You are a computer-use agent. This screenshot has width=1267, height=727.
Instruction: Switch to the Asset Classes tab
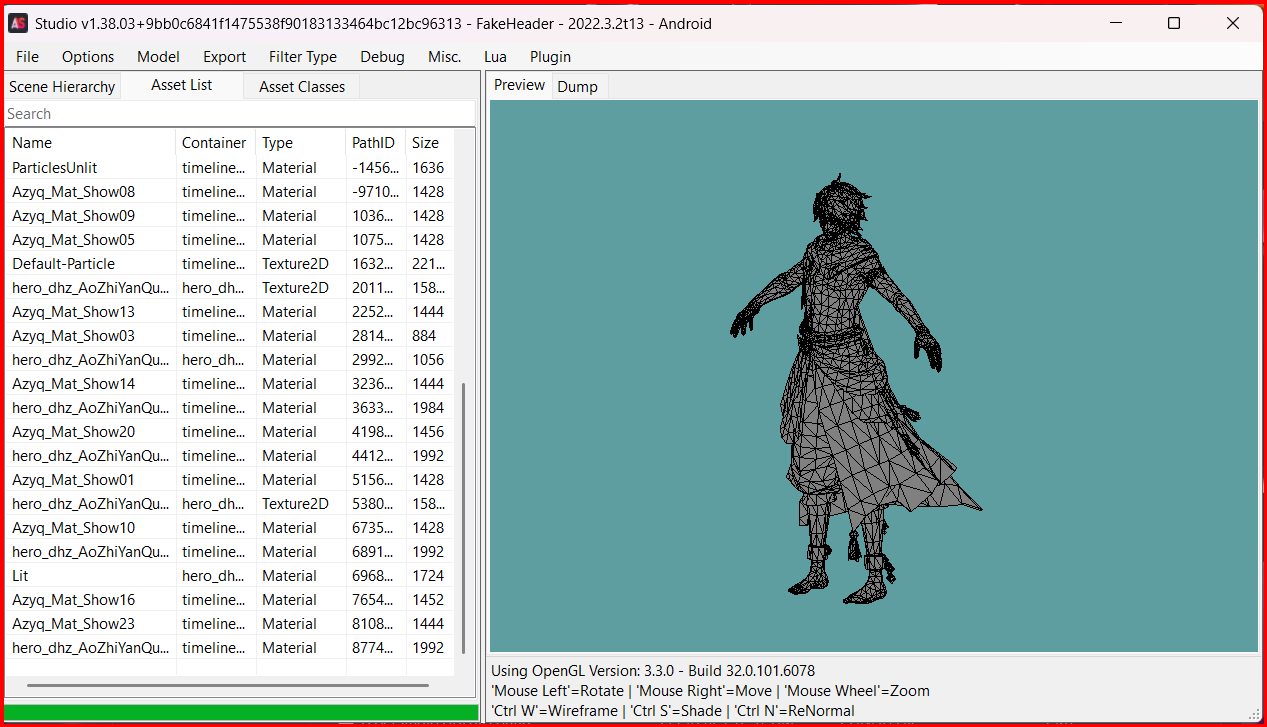[302, 87]
